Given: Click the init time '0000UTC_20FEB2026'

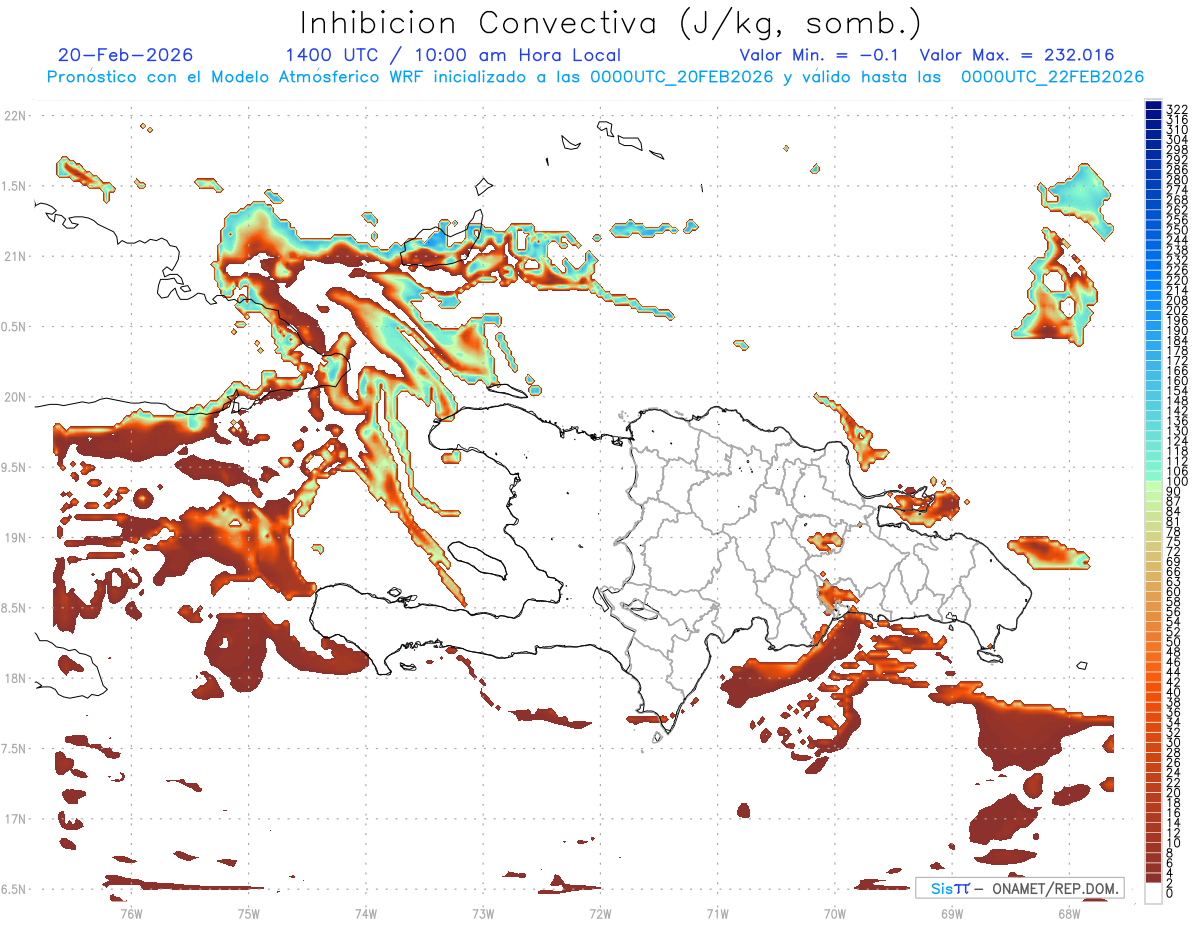Looking at the screenshot, I should click(680, 77).
